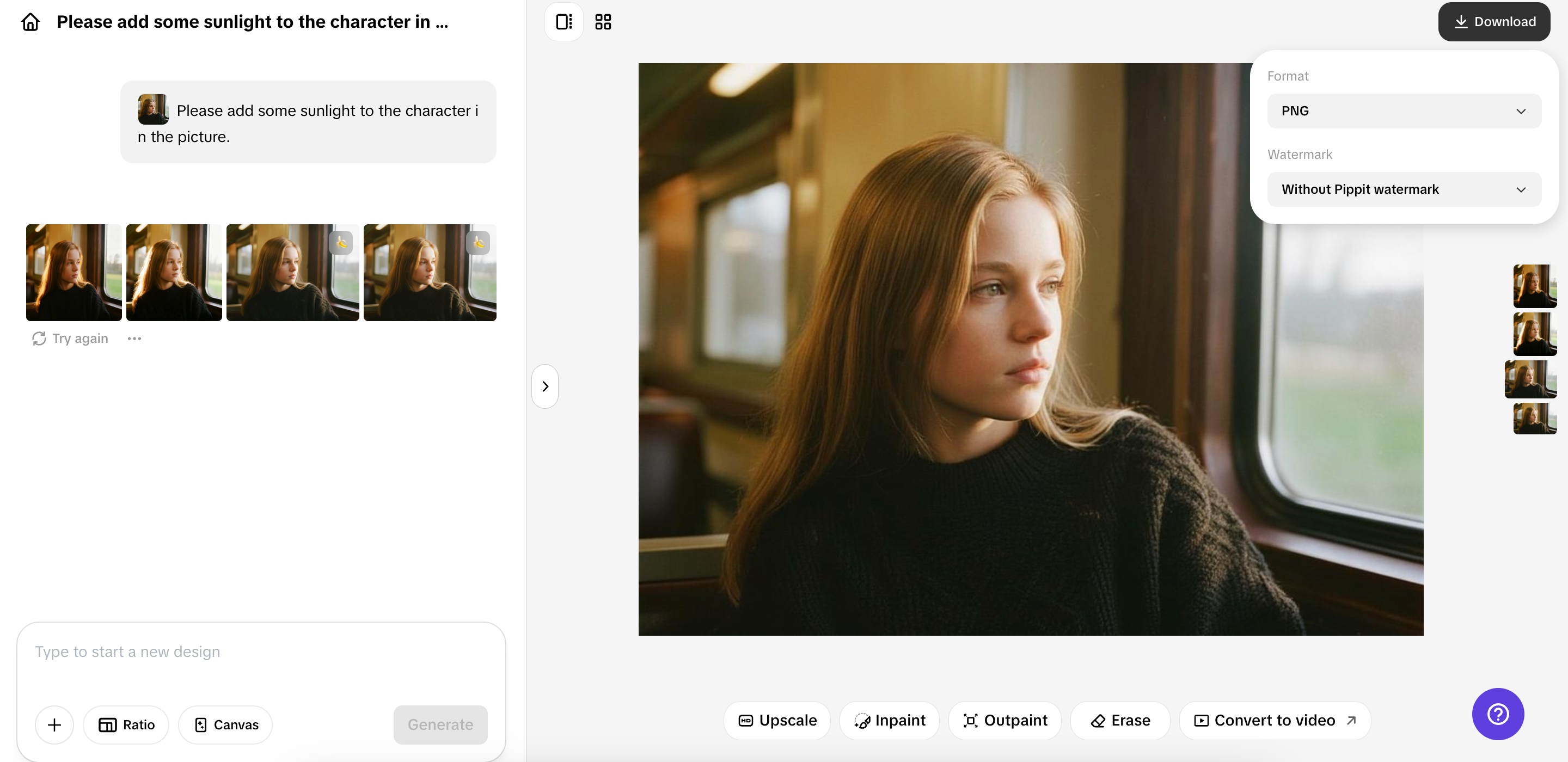Open the PNG format dropdown
Image resolution: width=1568 pixels, height=762 pixels.
1404,111
